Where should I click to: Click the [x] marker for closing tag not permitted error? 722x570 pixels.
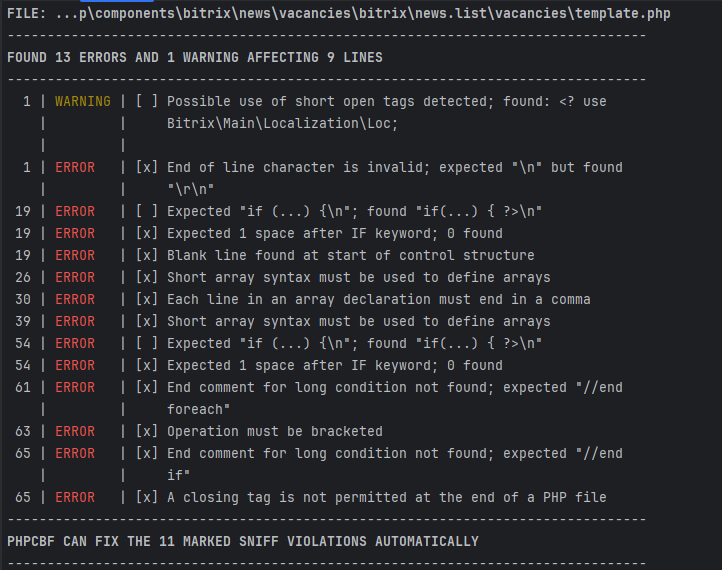coord(147,497)
